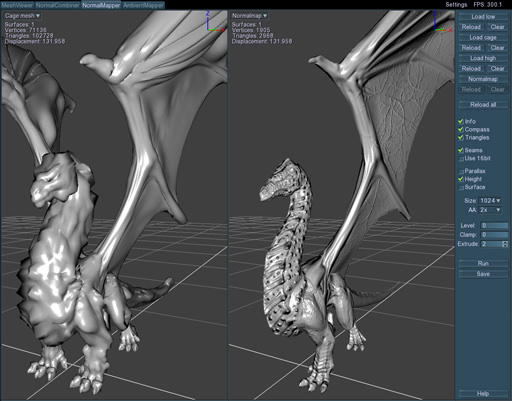Switch to the MeshViewer tab
The image size is (512, 401).
point(17,5)
